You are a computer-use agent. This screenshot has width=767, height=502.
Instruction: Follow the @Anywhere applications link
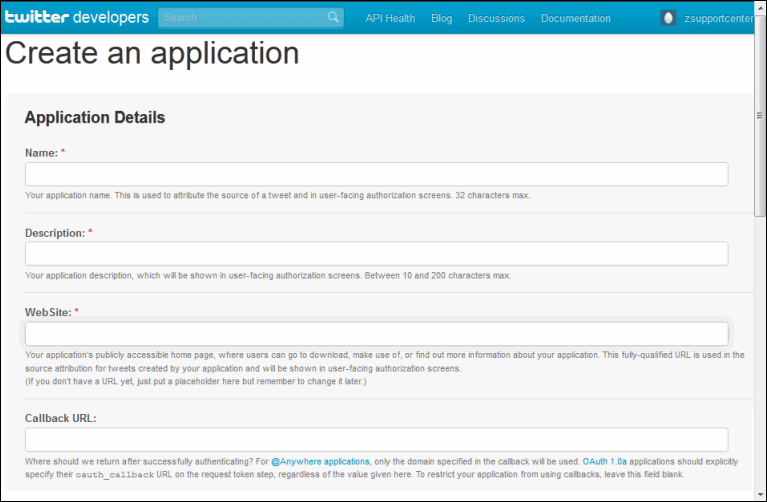(x=320, y=461)
